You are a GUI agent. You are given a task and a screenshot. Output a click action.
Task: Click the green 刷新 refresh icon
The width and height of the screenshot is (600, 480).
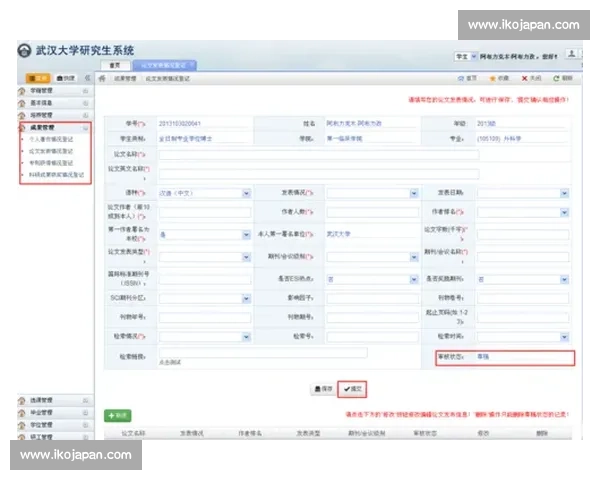[557, 77]
